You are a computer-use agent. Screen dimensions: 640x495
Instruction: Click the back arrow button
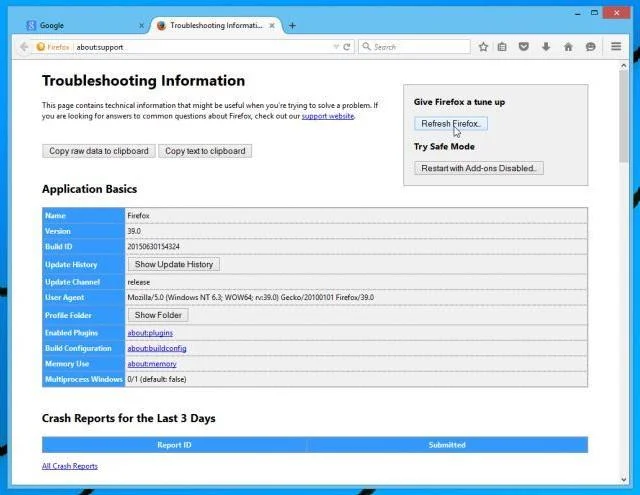(24, 47)
